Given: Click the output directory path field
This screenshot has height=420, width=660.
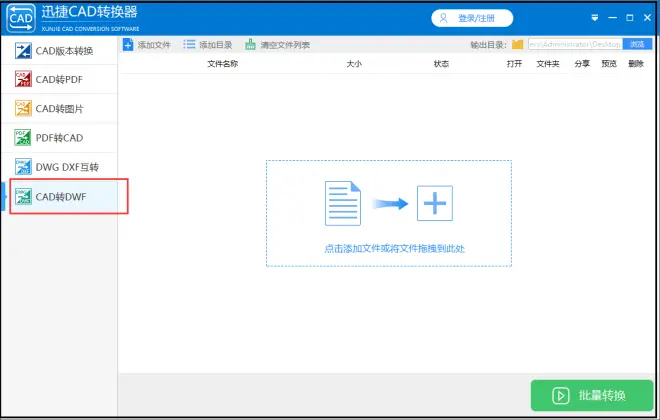Looking at the screenshot, I should (x=575, y=44).
